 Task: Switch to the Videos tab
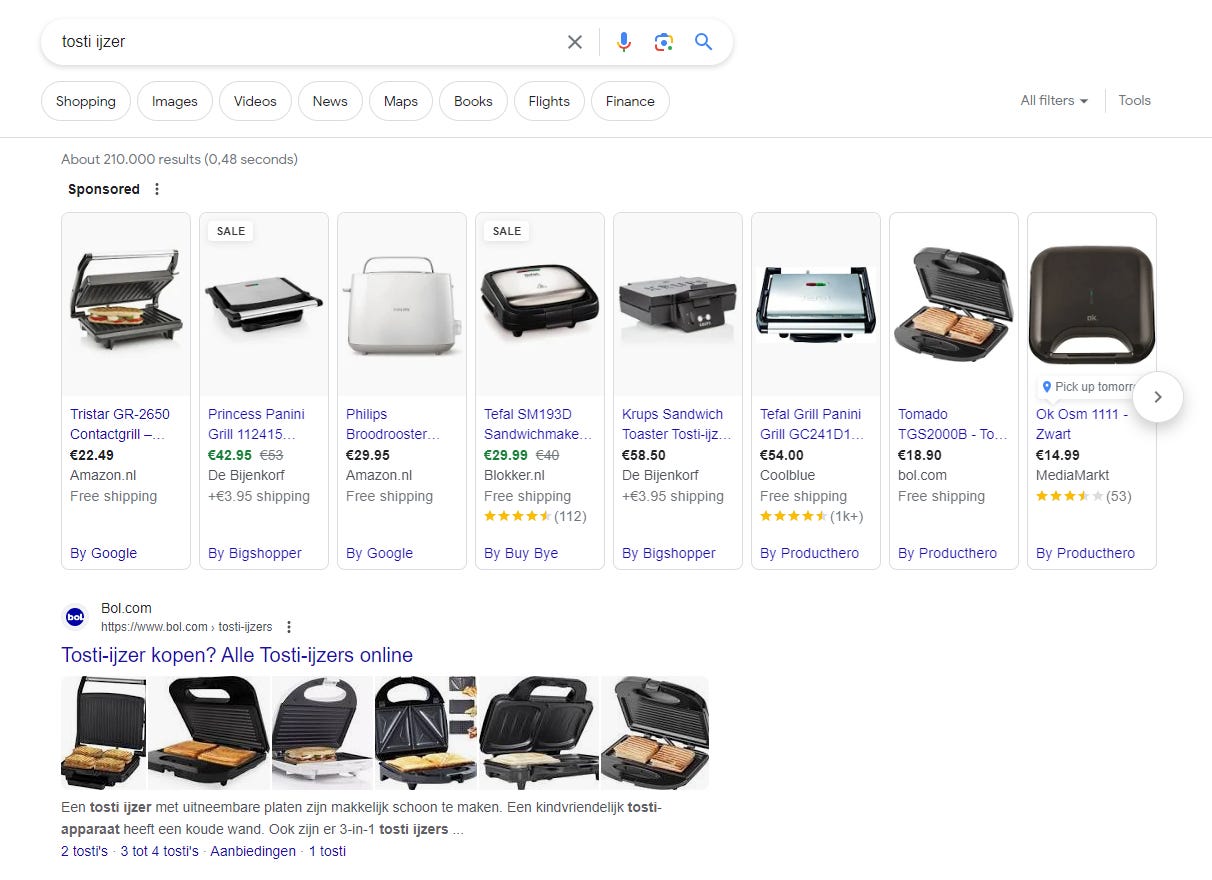point(255,101)
